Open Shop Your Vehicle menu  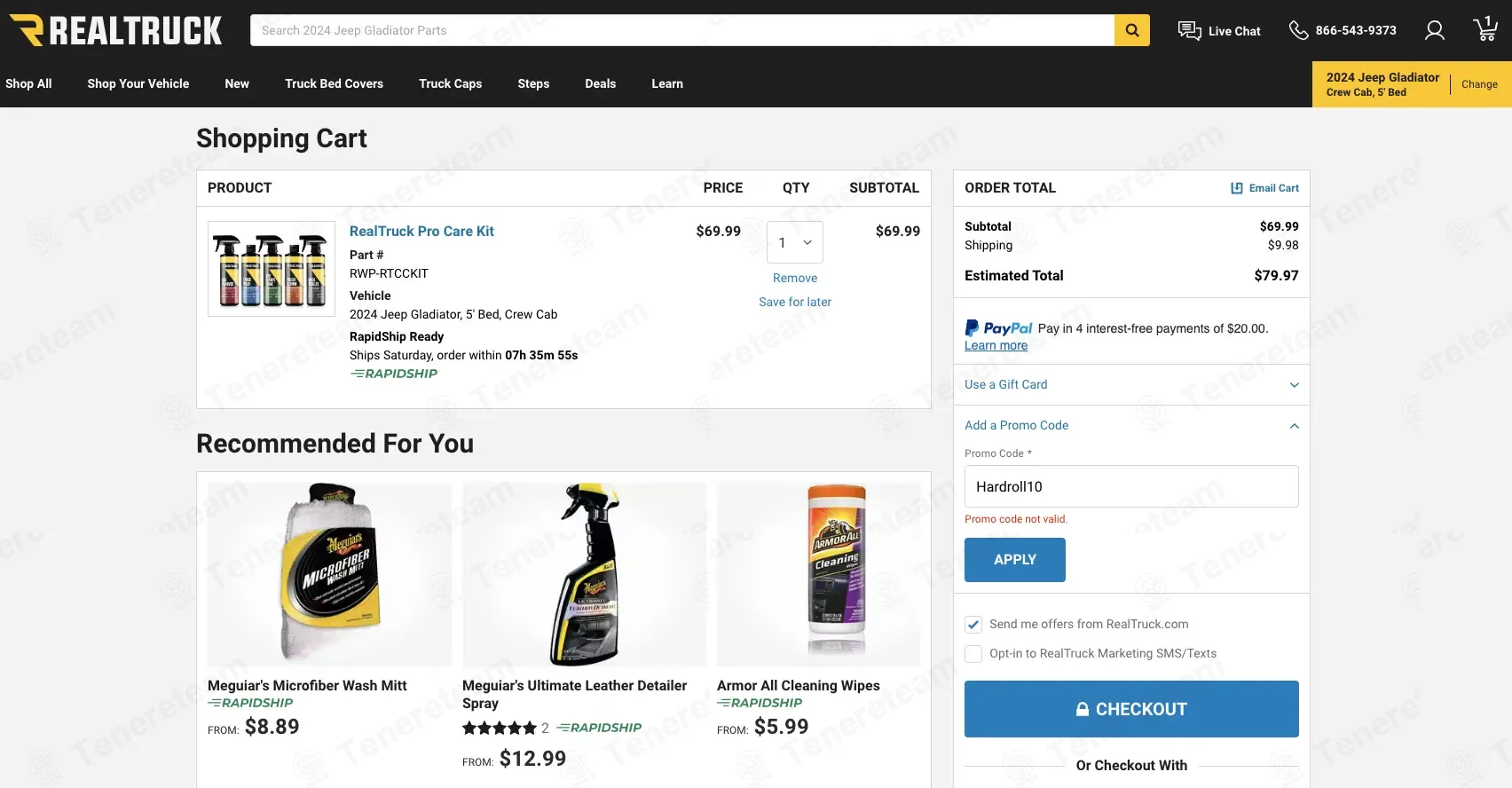[x=138, y=83]
